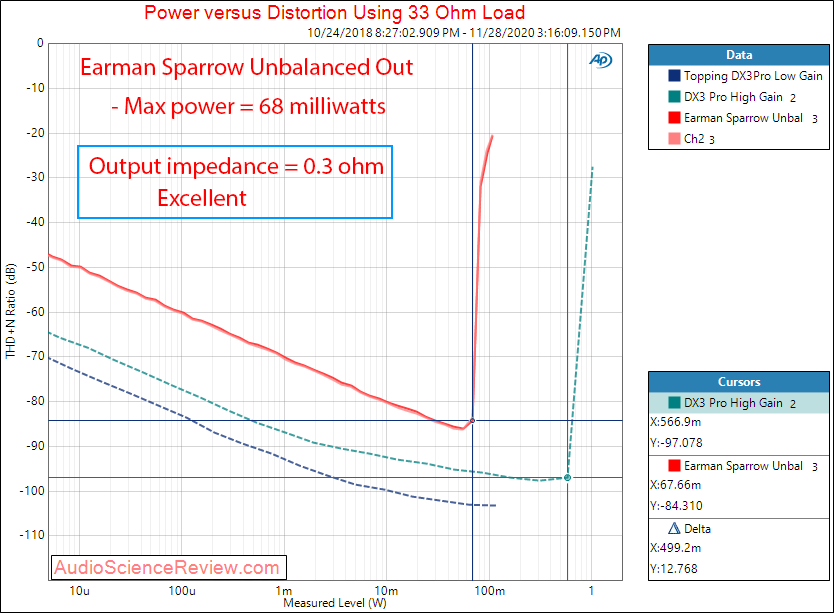Click the graph title Power versus Distortion

335,13
